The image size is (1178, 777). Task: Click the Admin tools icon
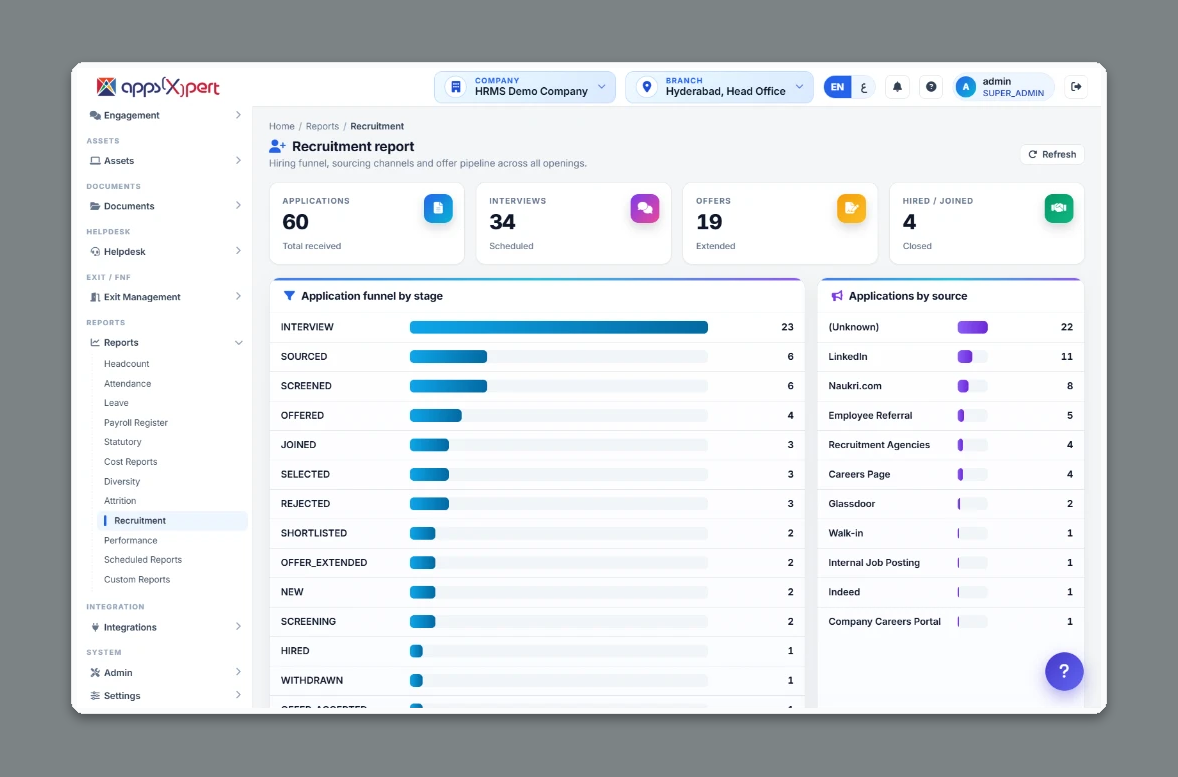[x=95, y=673]
